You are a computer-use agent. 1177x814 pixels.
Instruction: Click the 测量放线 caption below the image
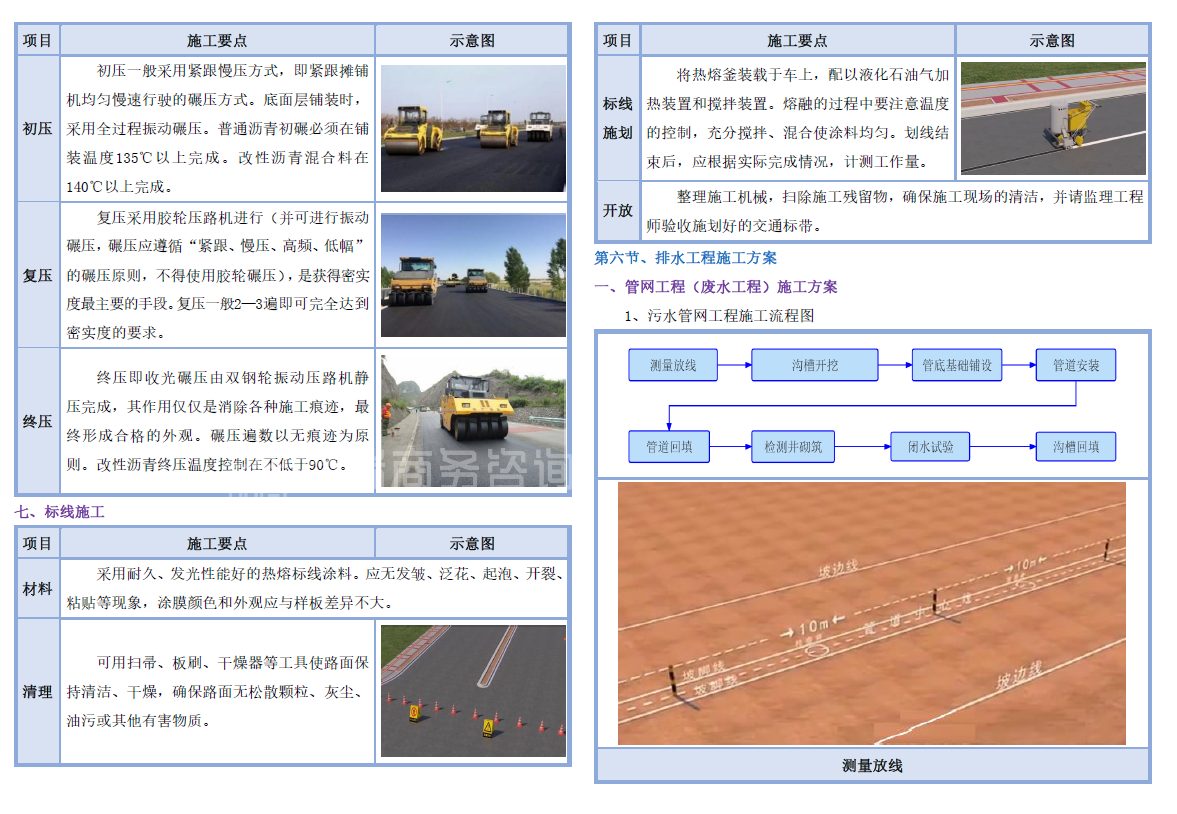(872, 766)
